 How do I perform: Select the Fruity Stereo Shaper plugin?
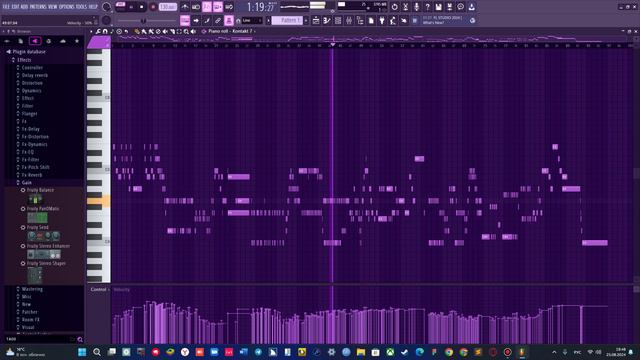46,263
